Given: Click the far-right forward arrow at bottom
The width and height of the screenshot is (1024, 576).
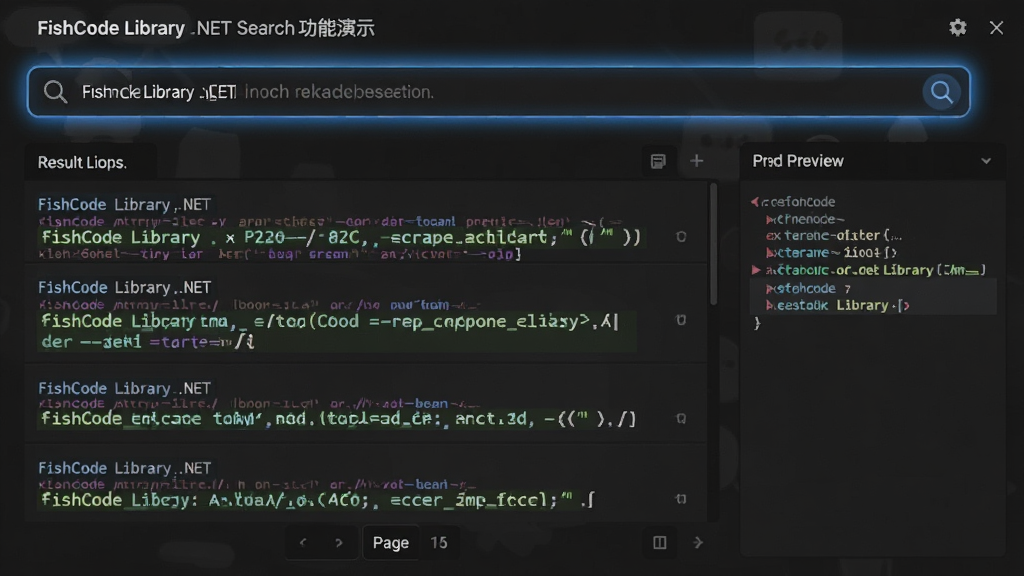Looking at the screenshot, I should tap(697, 543).
